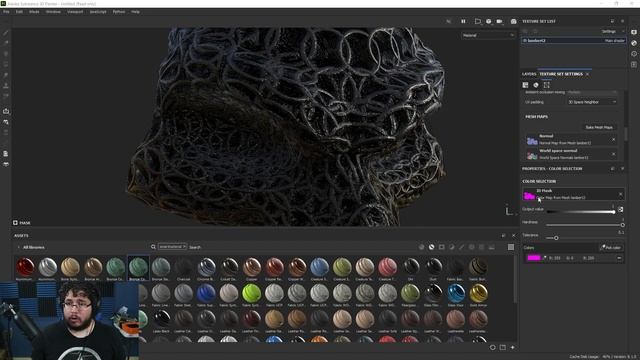Filter assets by materials icon
Screen dimensions: 640x360
pos(422,247)
